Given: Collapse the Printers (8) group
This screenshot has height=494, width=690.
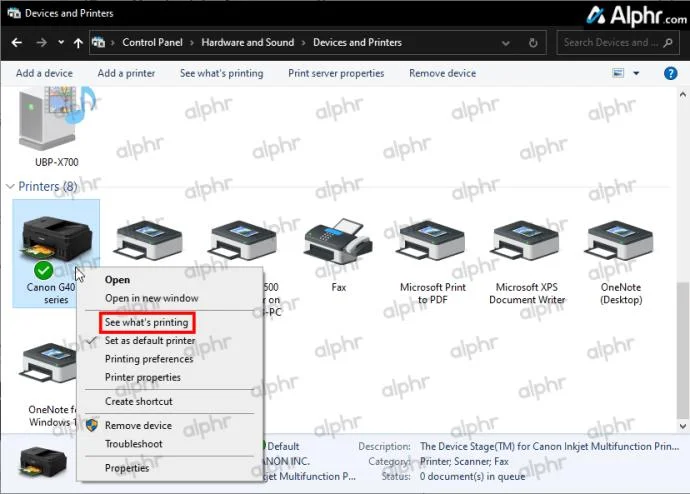Looking at the screenshot, I should (10, 187).
